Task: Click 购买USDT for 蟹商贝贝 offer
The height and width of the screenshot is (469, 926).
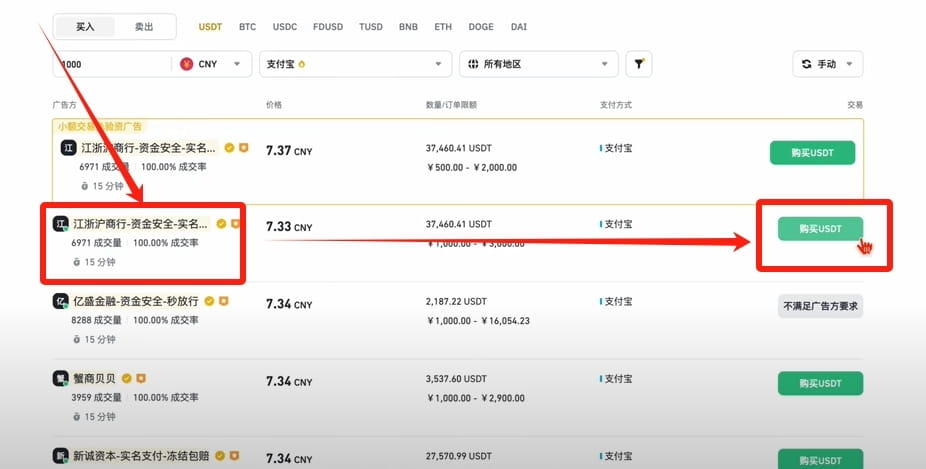Action: coord(820,383)
